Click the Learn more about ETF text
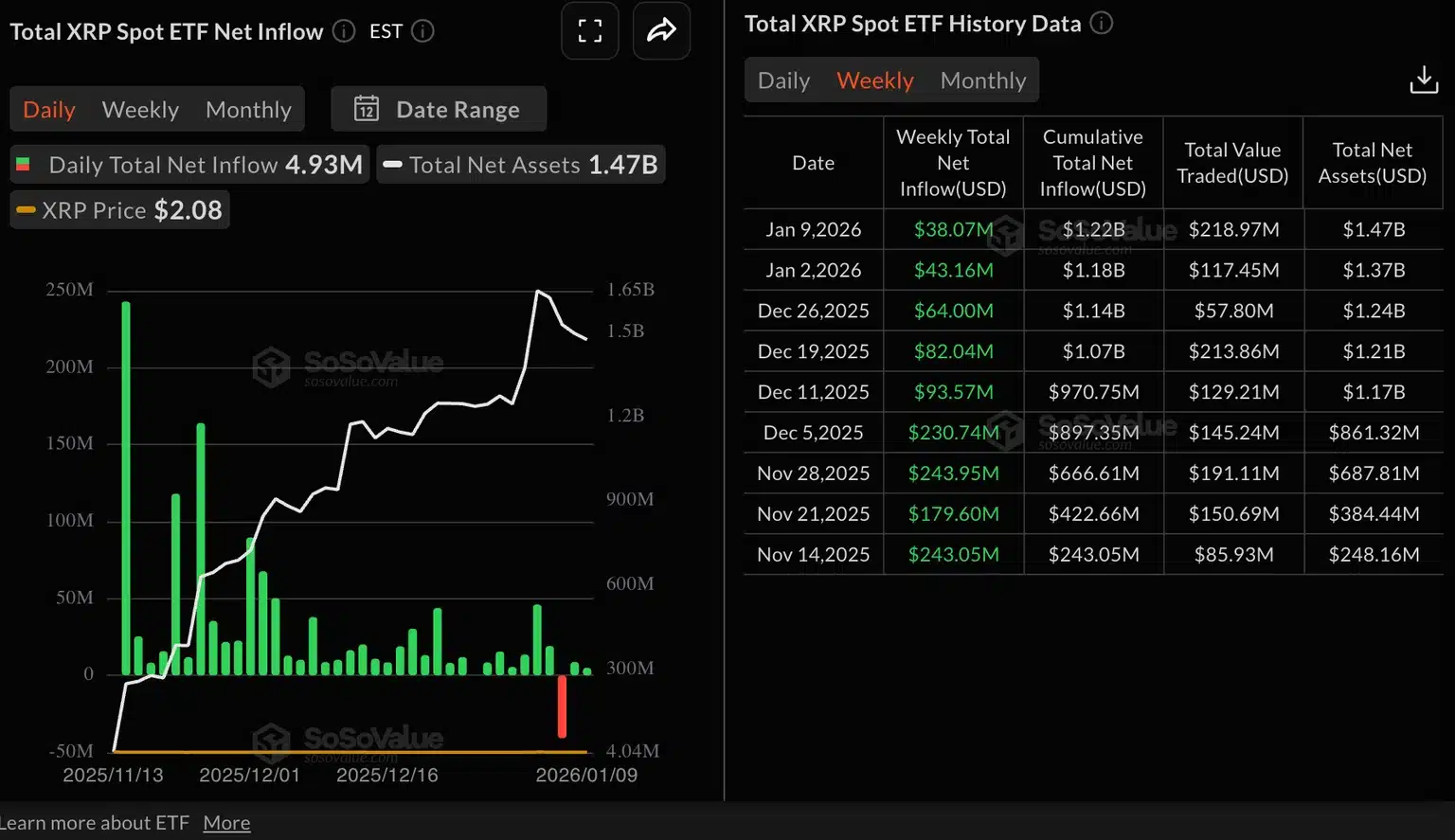Image resolution: width=1455 pixels, height=840 pixels. 95,822
